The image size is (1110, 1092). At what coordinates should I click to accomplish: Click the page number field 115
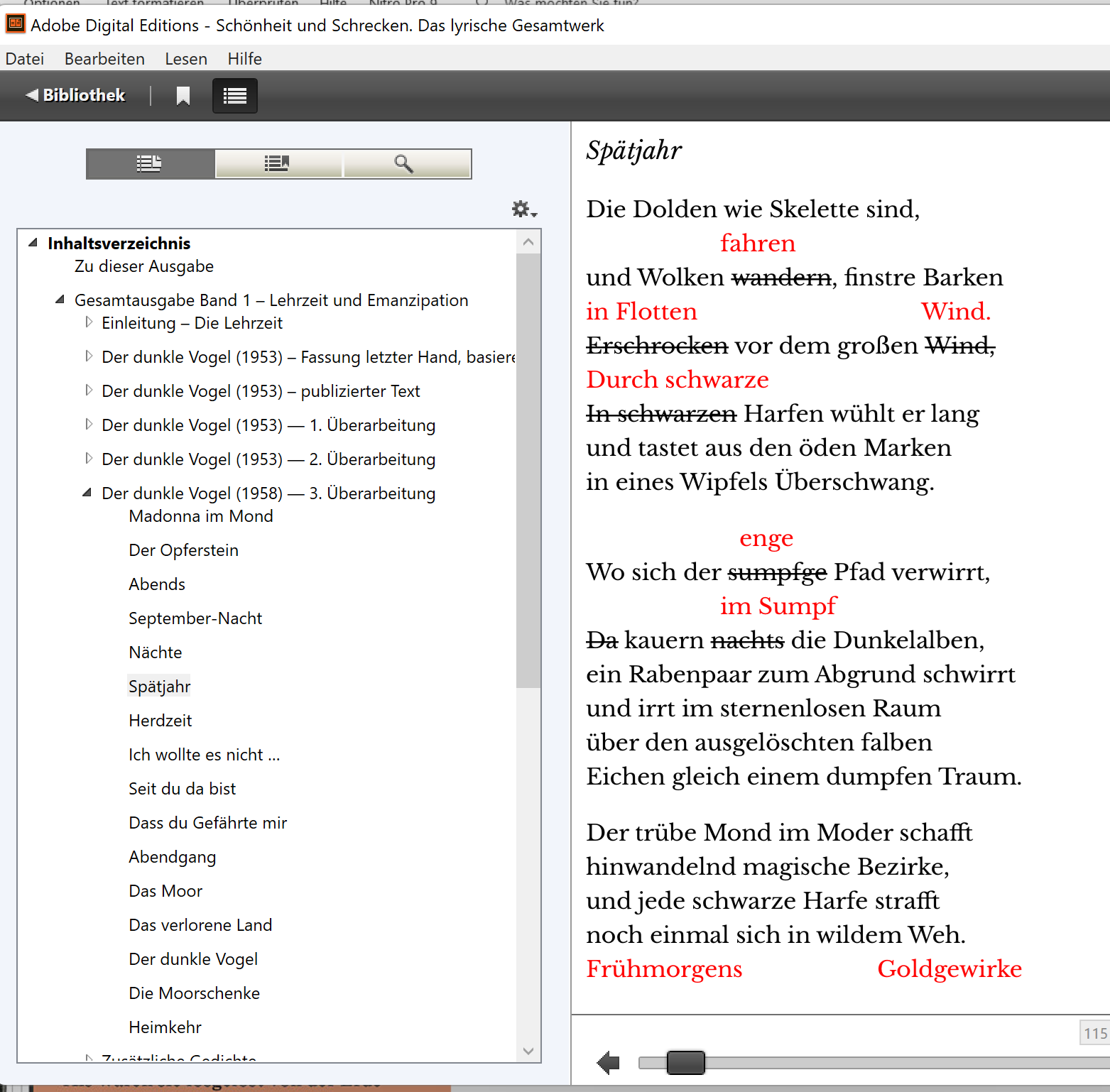pos(1095,1033)
